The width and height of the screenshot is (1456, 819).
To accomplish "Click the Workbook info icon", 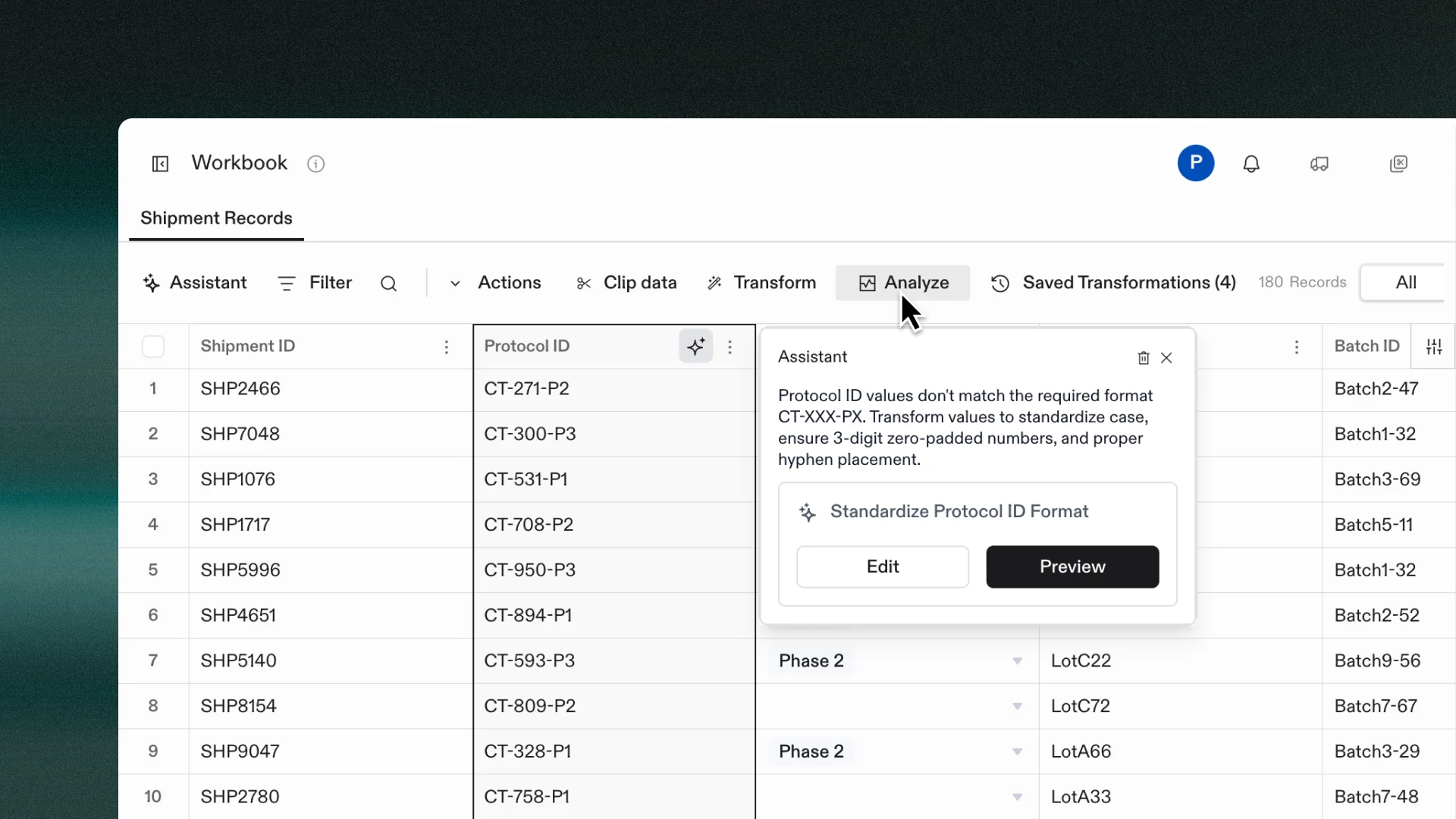I will point(315,164).
